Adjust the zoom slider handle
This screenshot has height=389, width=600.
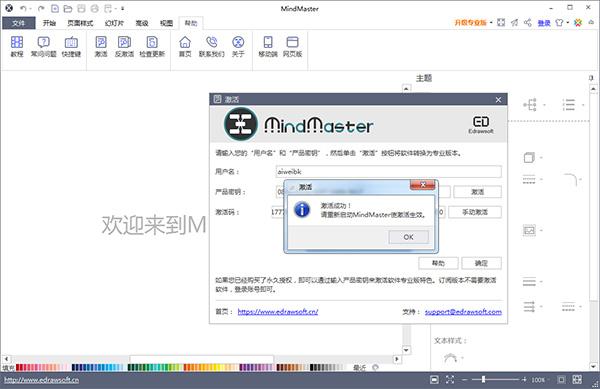coord(483,379)
